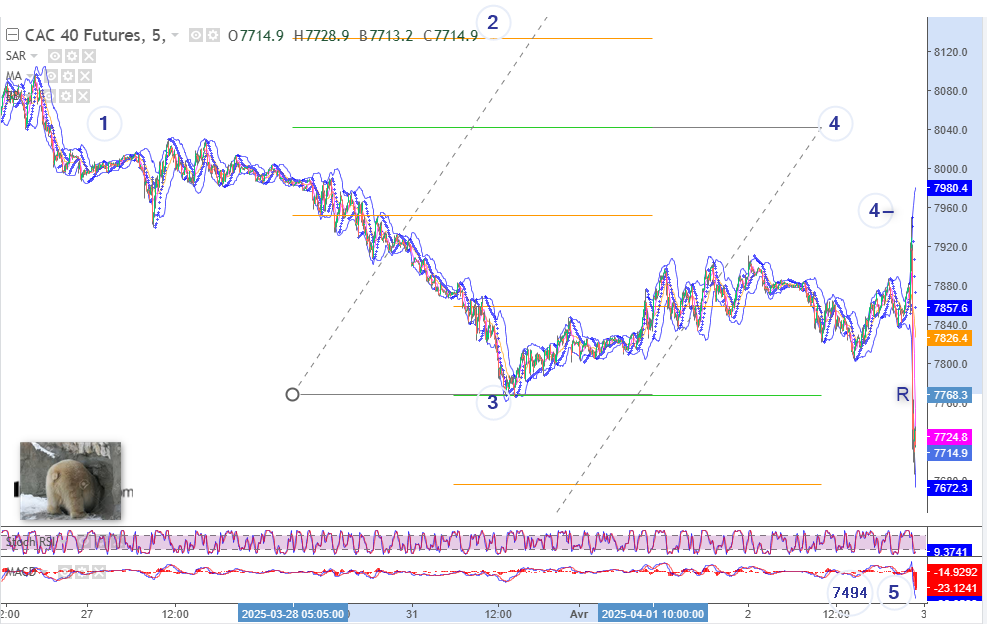
Task: Select the magenta 7724.8 price label
Action: coord(950,436)
